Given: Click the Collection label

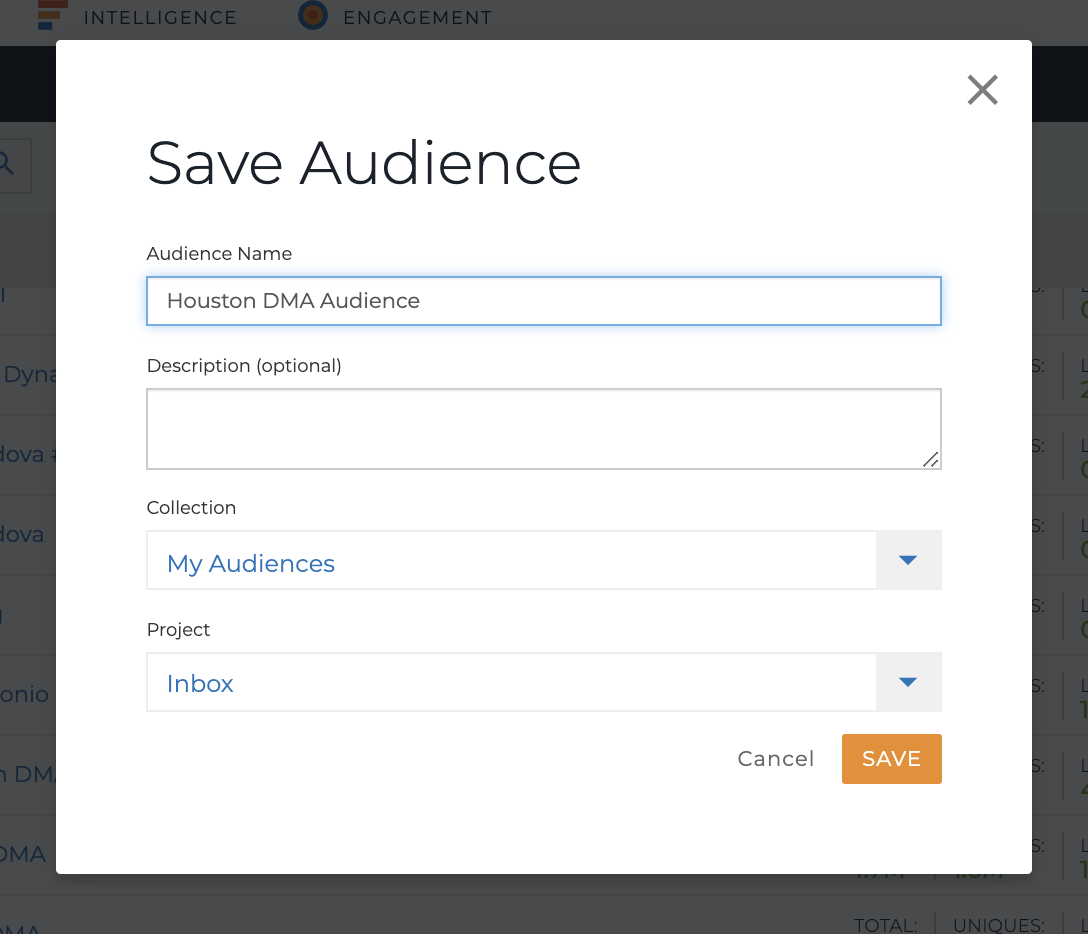Looking at the screenshot, I should pyautogui.click(x=192, y=508).
